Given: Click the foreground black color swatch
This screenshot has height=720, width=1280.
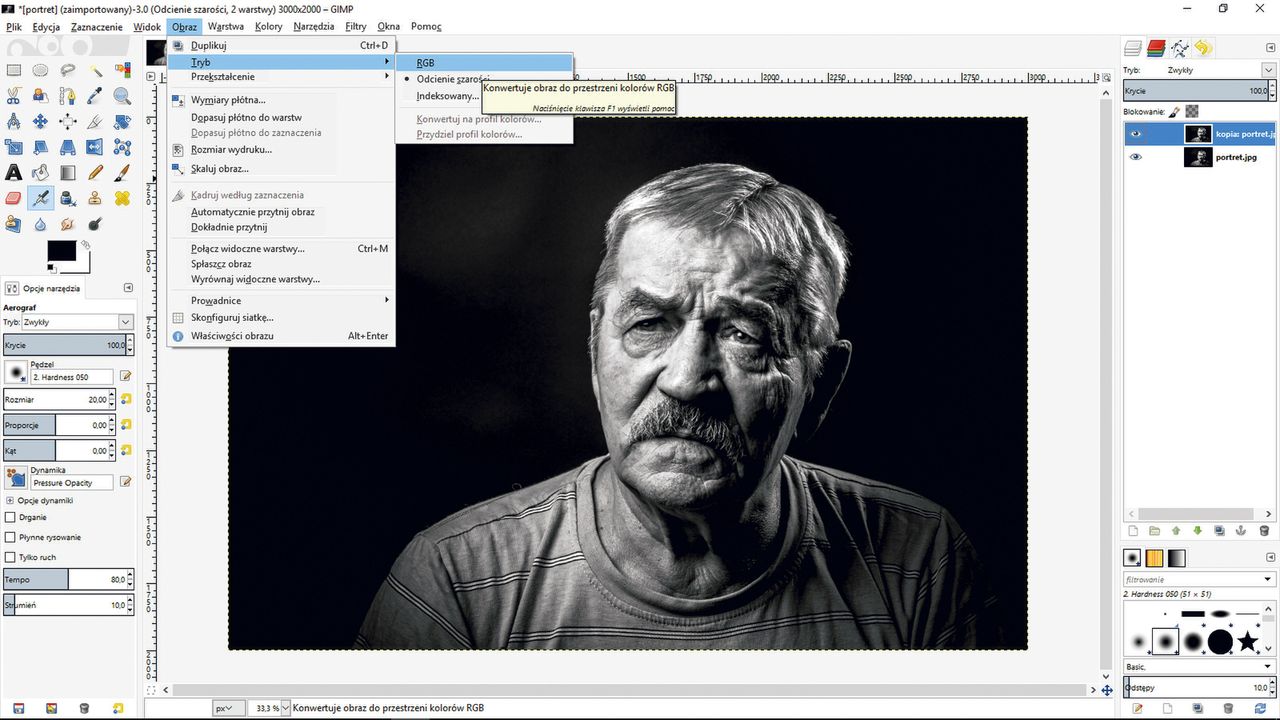Looking at the screenshot, I should pyautogui.click(x=61, y=250).
